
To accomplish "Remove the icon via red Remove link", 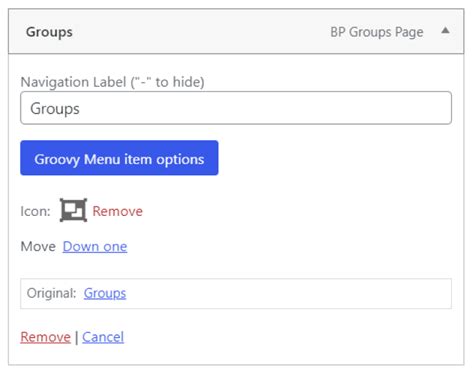I will [117, 211].
